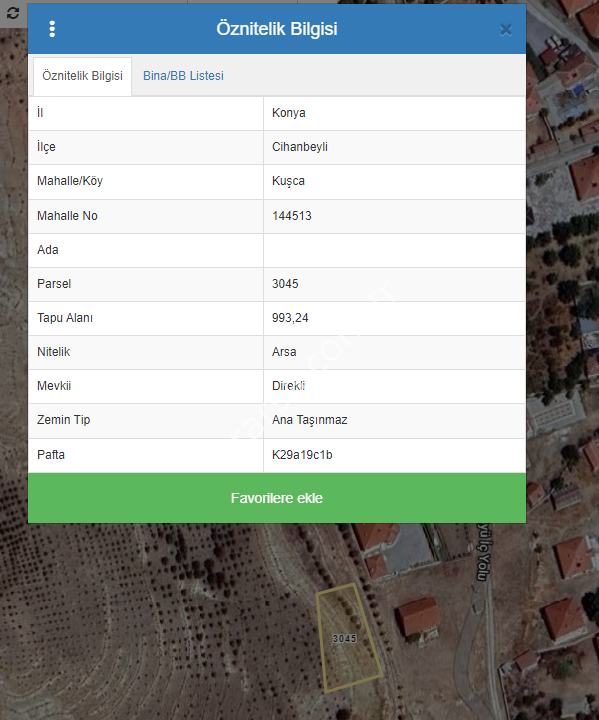Click the refresh icon behind the dialog

point(13,13)
